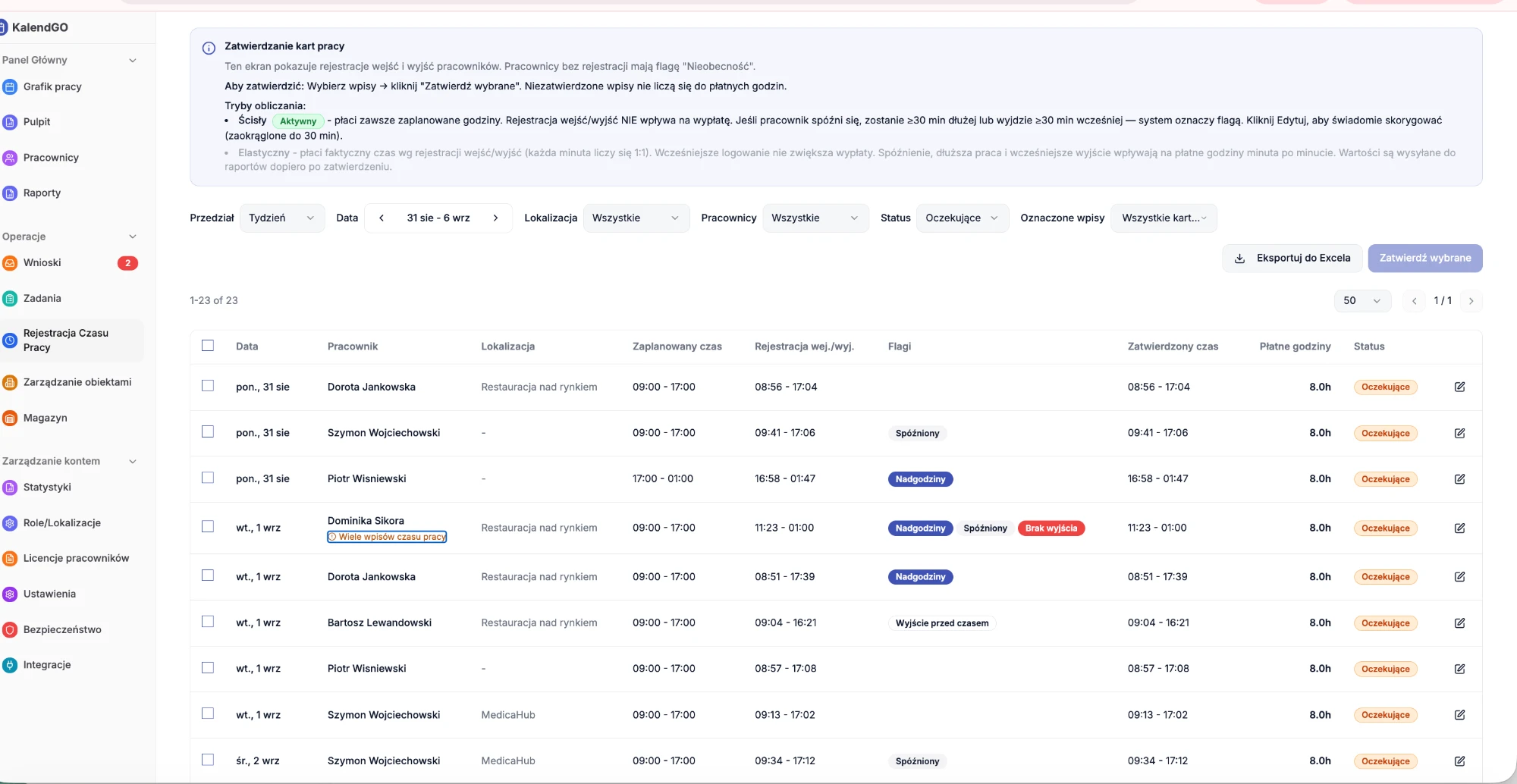Open Rejestracja Czasu Pracy menu item
This screenshot has height=784, width=1517.
click(71, 340)
